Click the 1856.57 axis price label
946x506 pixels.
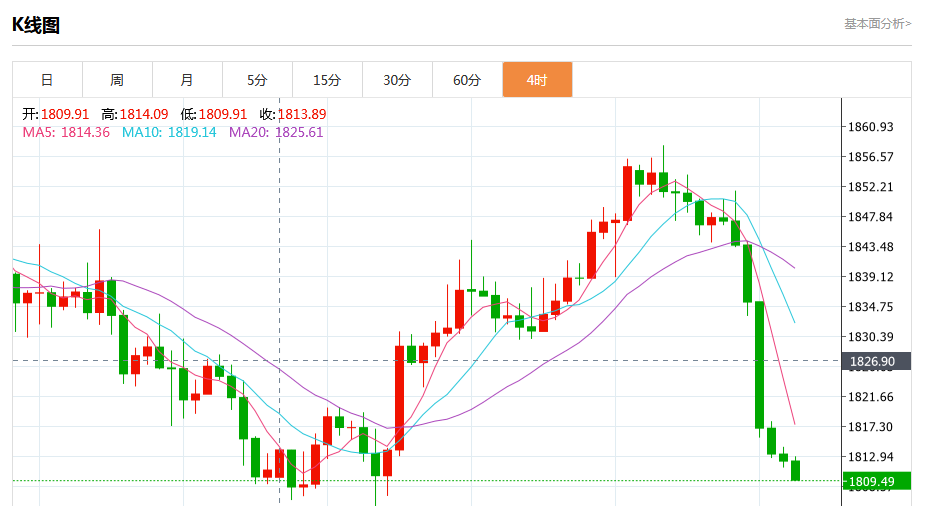(871, 157)
